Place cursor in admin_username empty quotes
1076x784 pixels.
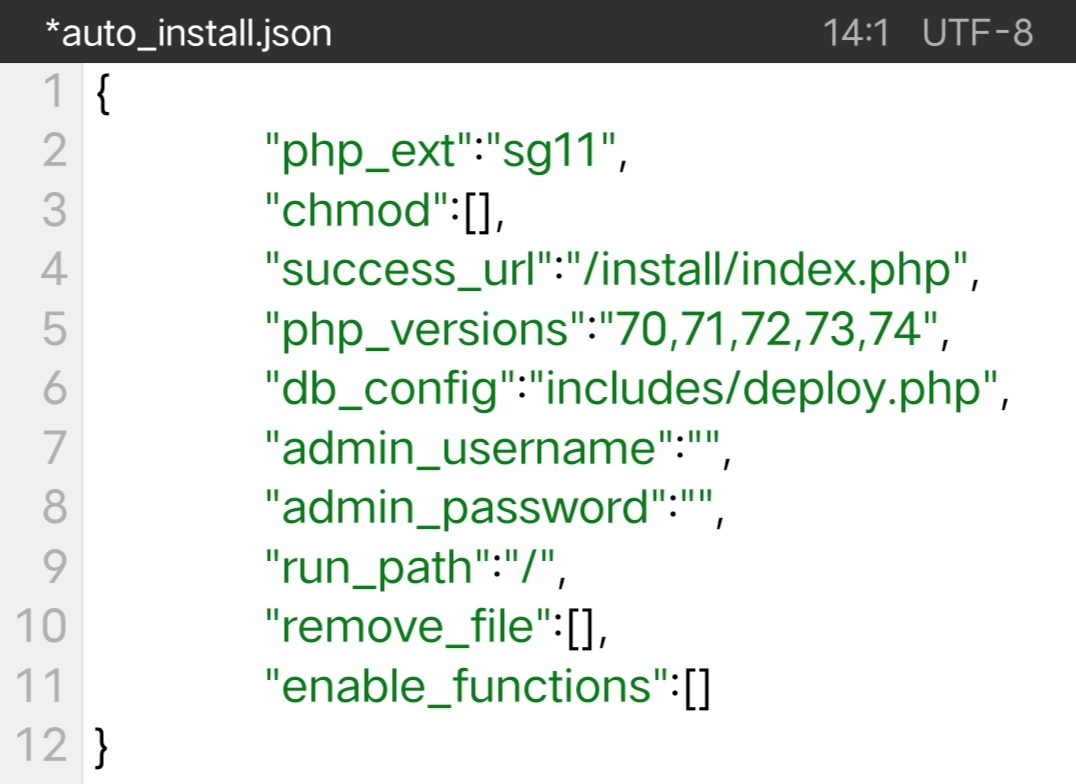pos(704,448)
